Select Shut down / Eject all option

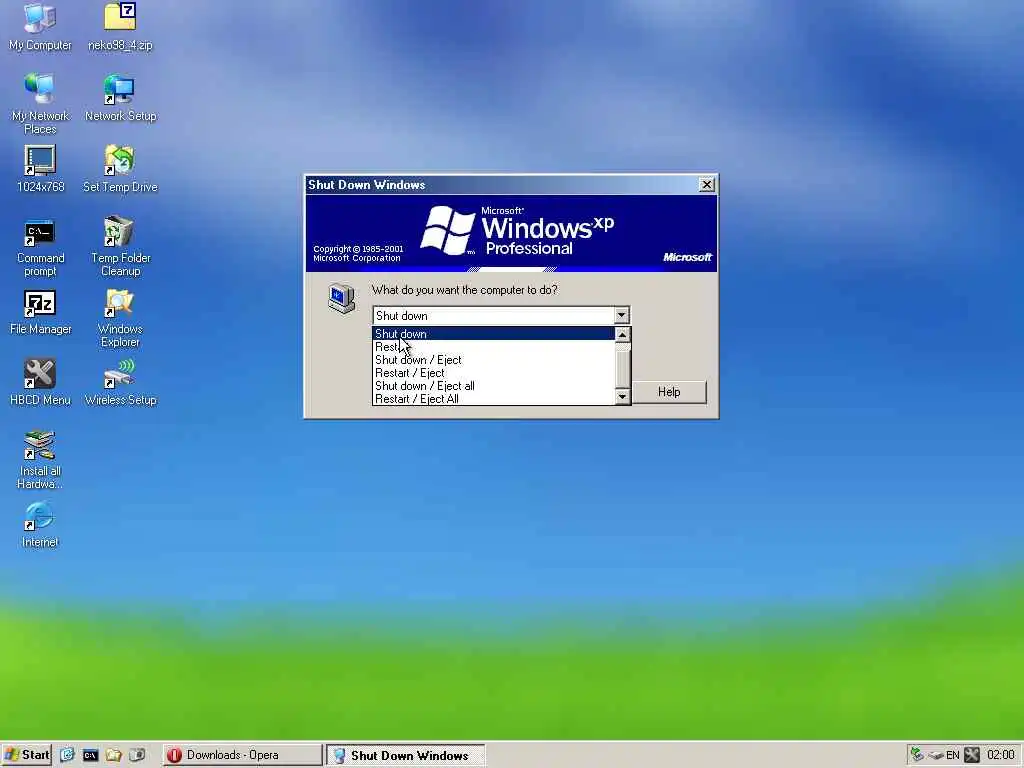pos(493,386)
